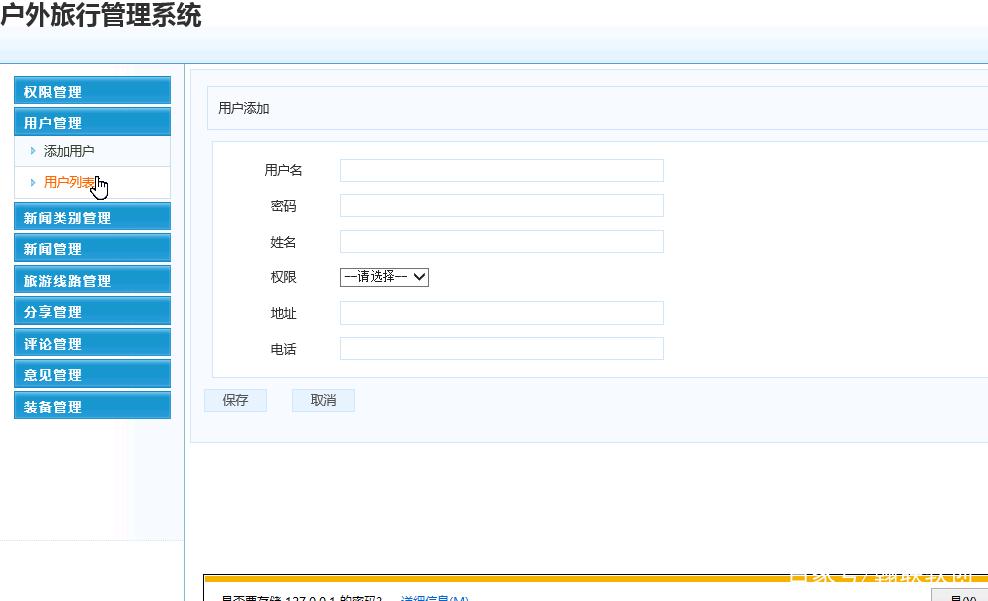
Task: Click the 户外旅行管理系统 title
Action: [x=101, y=14]
